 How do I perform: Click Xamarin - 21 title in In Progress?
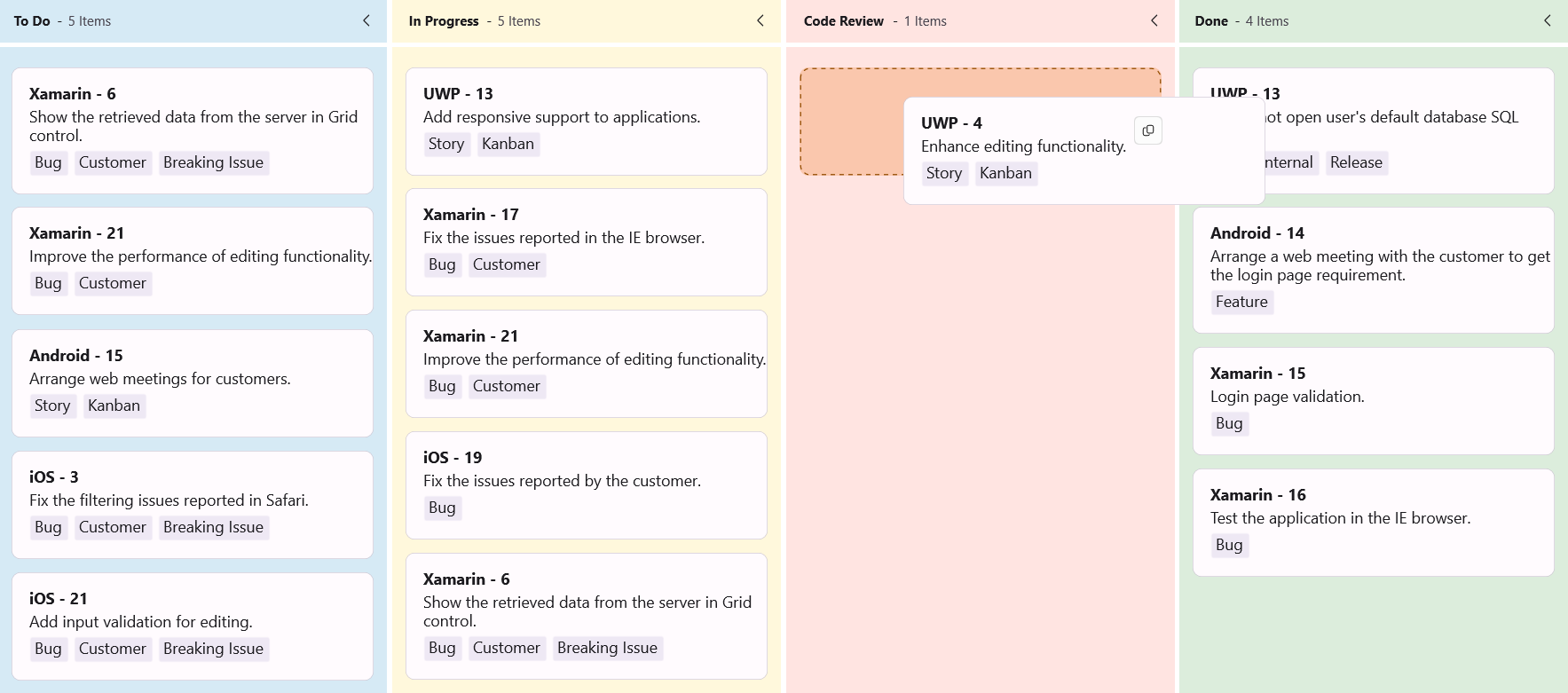pyautogui.click(x=470, y=335)
